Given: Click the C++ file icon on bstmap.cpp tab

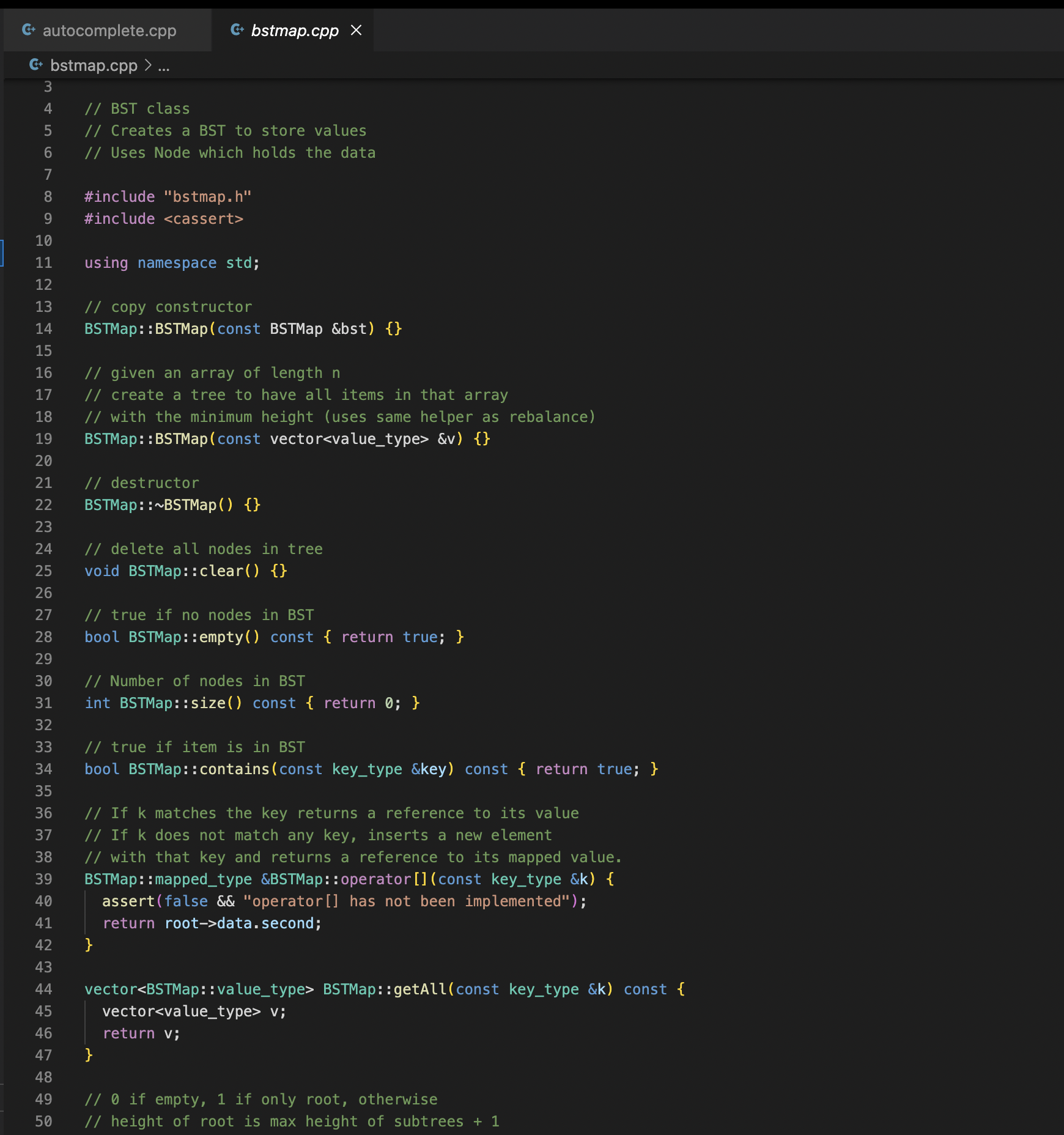Looking at the screenshot, I should [x=237, y=30].
